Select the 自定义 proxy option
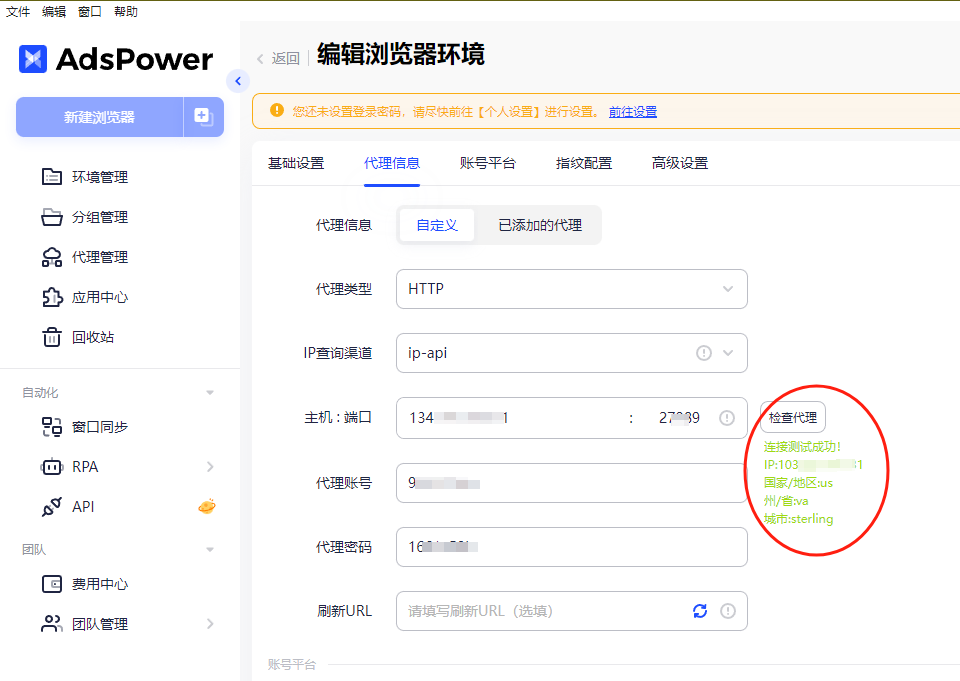 [437, 225]
